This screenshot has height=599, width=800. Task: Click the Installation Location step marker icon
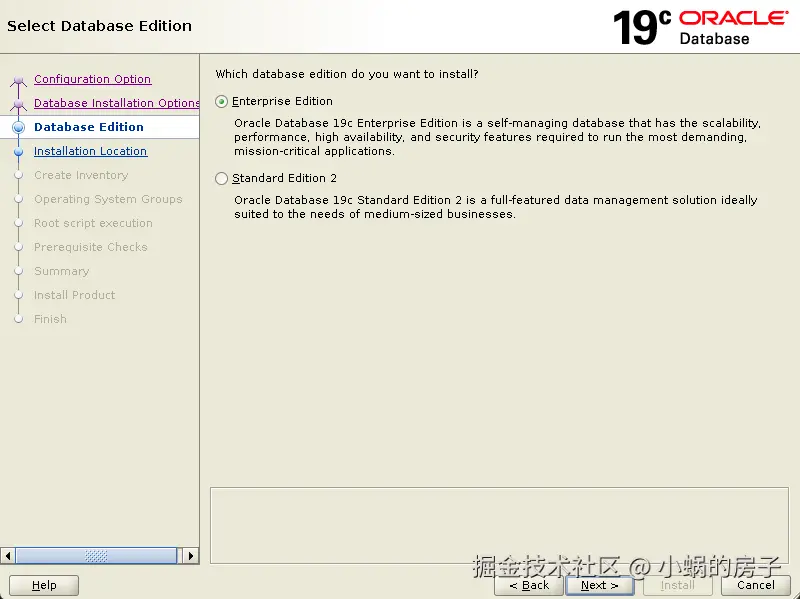coord(18,152)
